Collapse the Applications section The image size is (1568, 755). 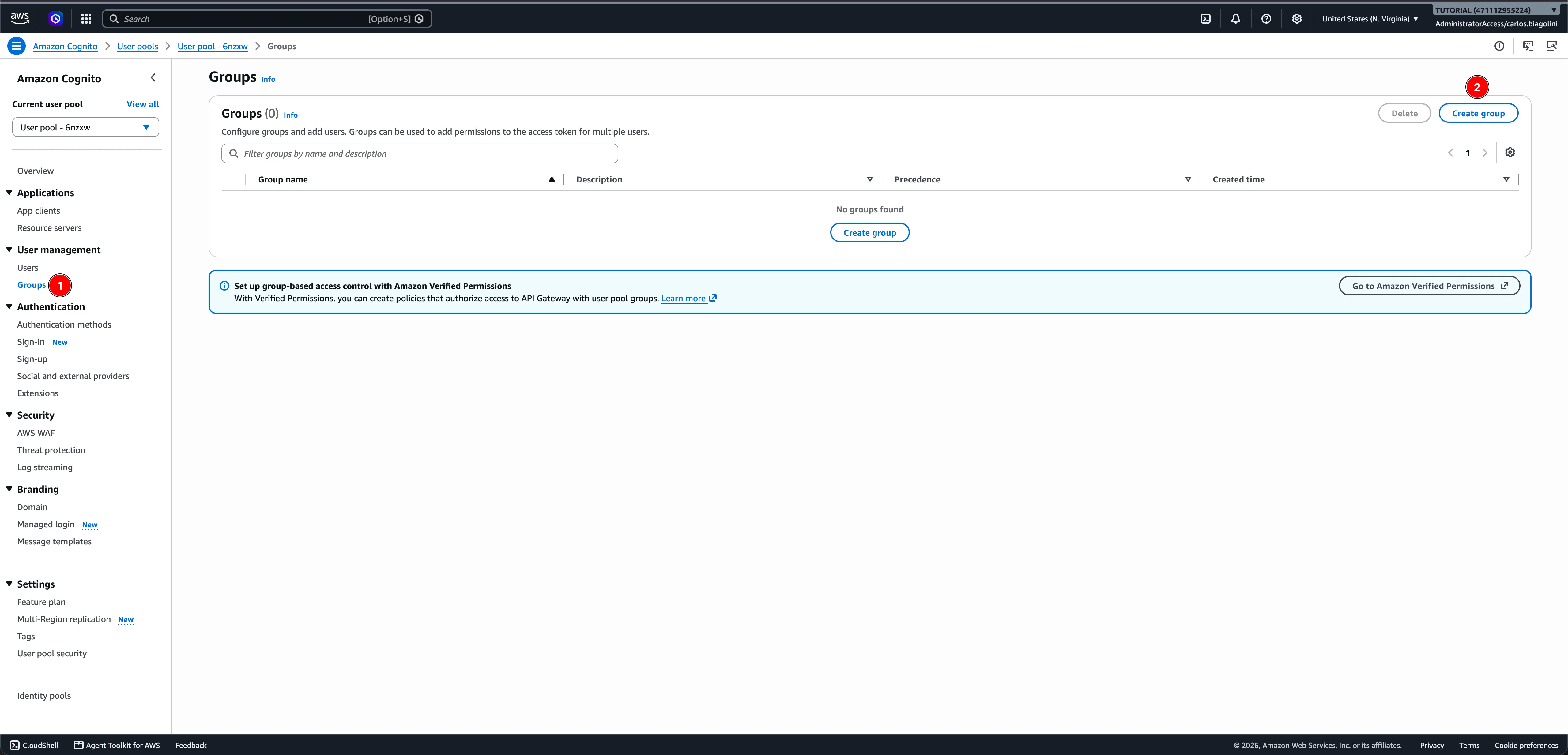[x=9, y=192]
